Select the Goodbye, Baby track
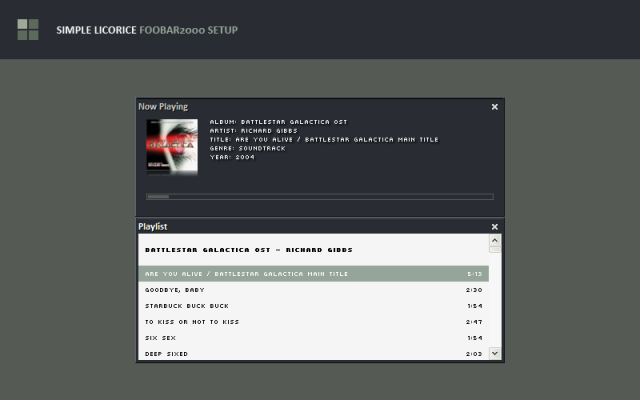This screenshot has width=640, height=400. point(313,290)
